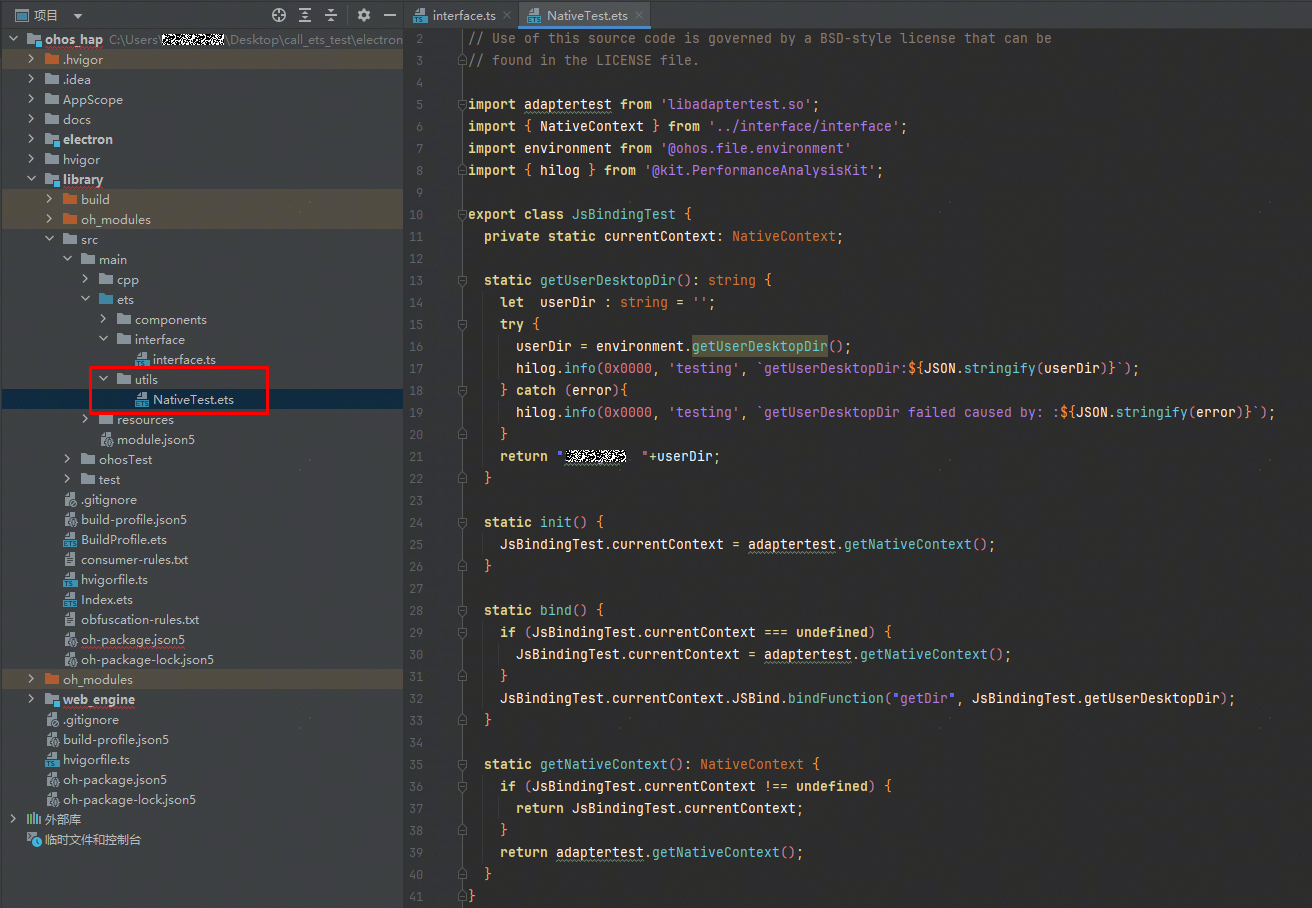Click the Expand All icon in project panel

[305, 15]
